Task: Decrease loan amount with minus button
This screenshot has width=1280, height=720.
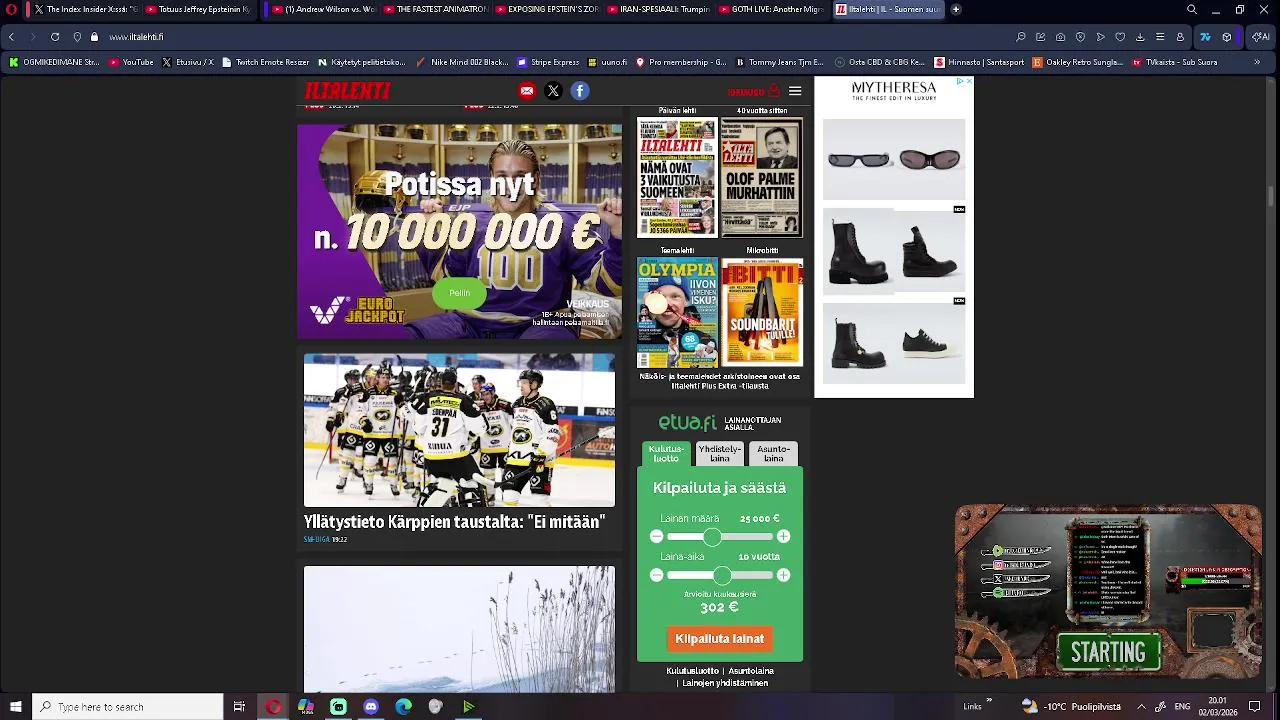Action: (656, 537)
